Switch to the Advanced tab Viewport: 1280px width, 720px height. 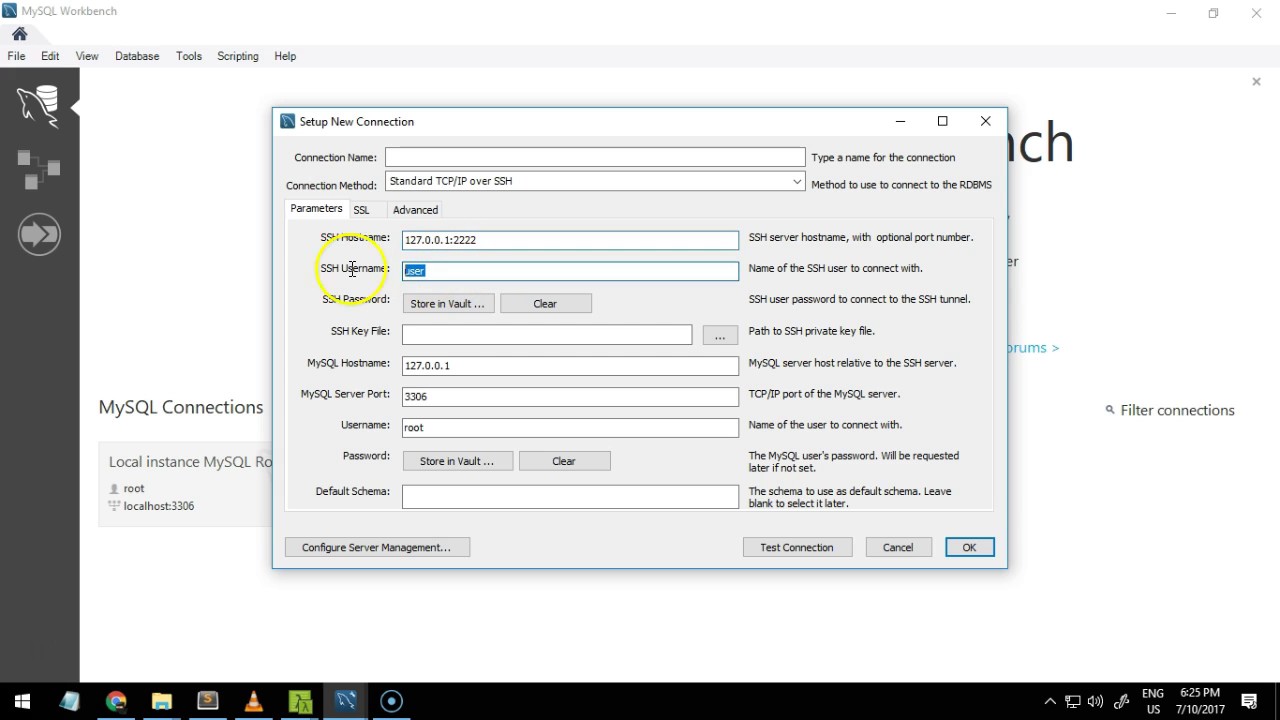(415, 210)
